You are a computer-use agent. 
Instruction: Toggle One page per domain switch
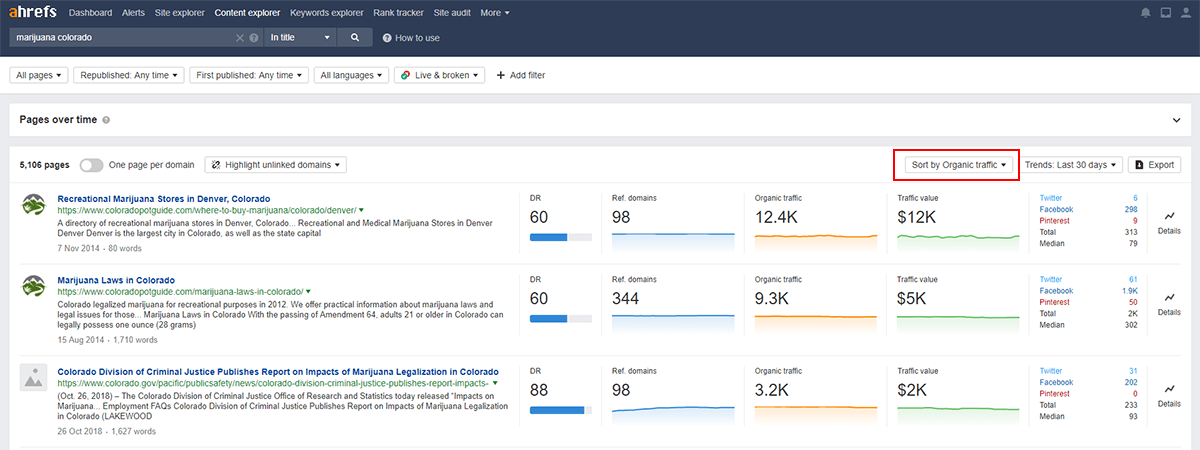pyautogui.click(x=91, y=165)
